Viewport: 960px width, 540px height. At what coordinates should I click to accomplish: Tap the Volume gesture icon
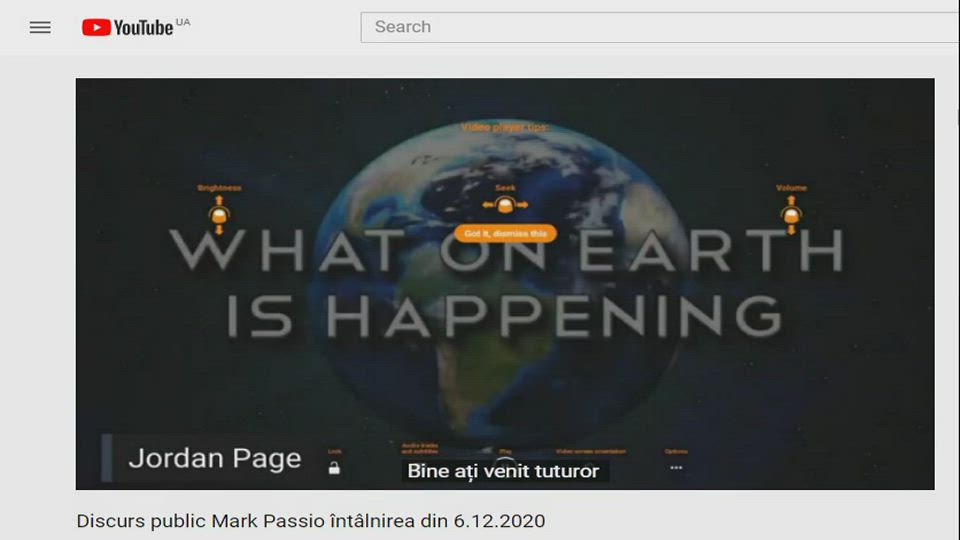(791, 214)
